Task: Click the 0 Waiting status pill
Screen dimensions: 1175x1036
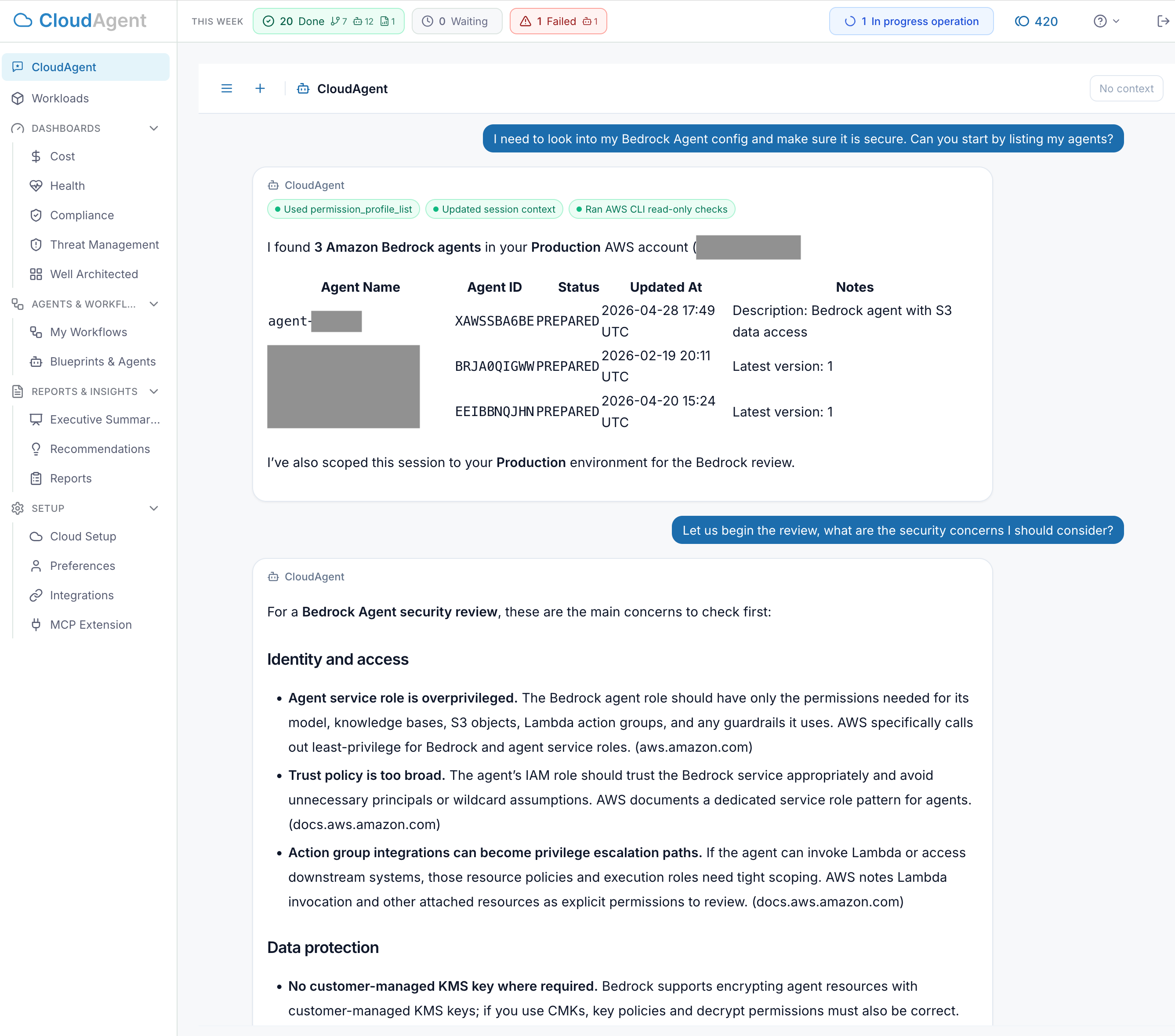Action: 457,21
